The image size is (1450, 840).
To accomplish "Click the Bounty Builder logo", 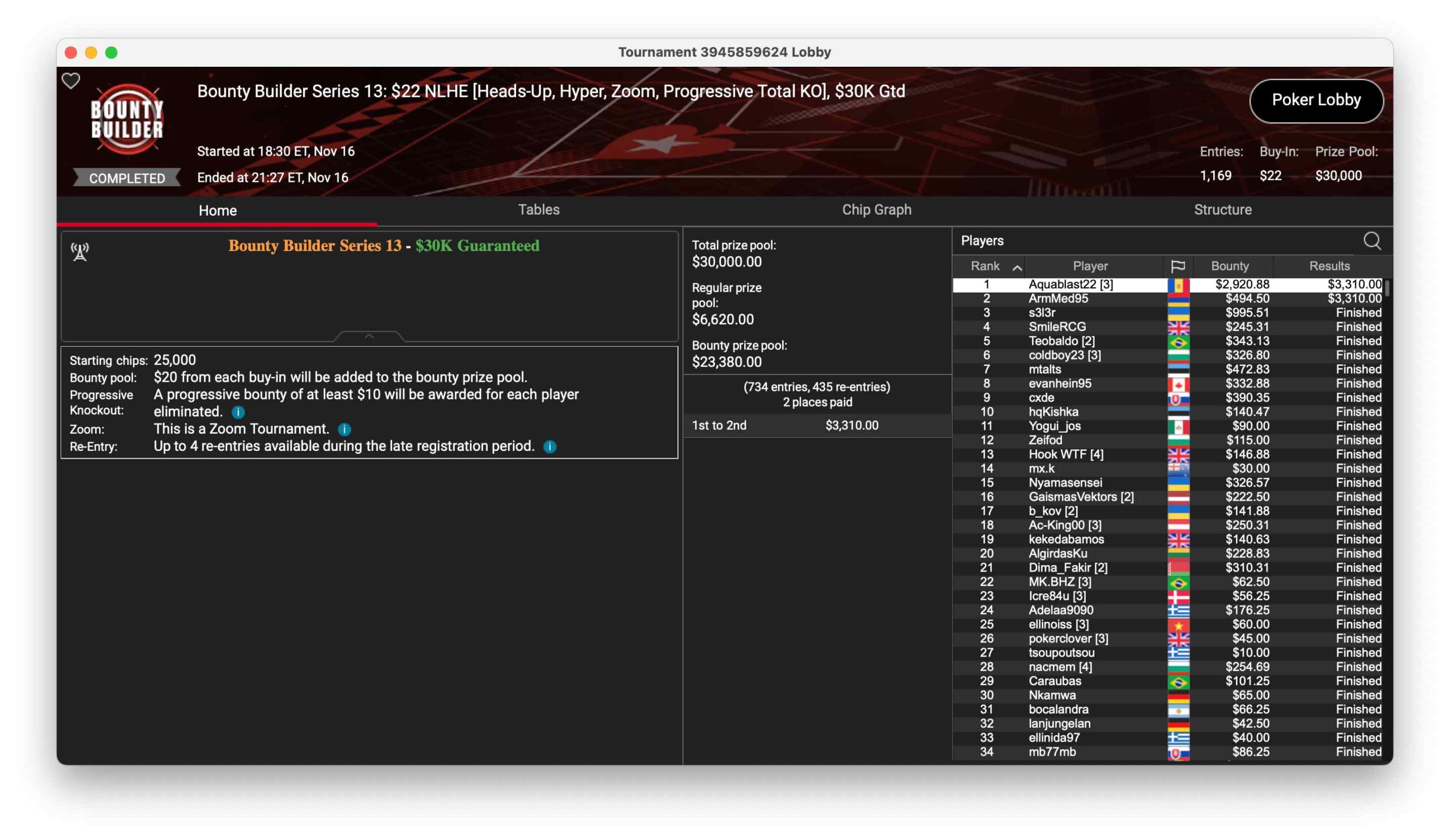I will (127, 120).
